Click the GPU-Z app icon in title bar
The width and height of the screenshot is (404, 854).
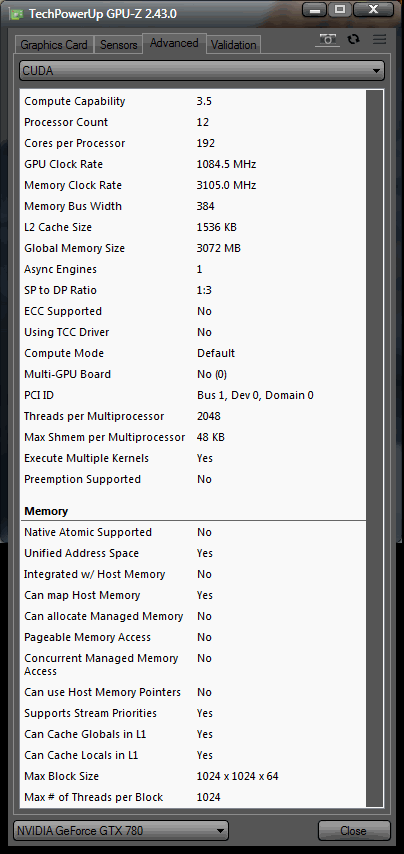(17, 14)
